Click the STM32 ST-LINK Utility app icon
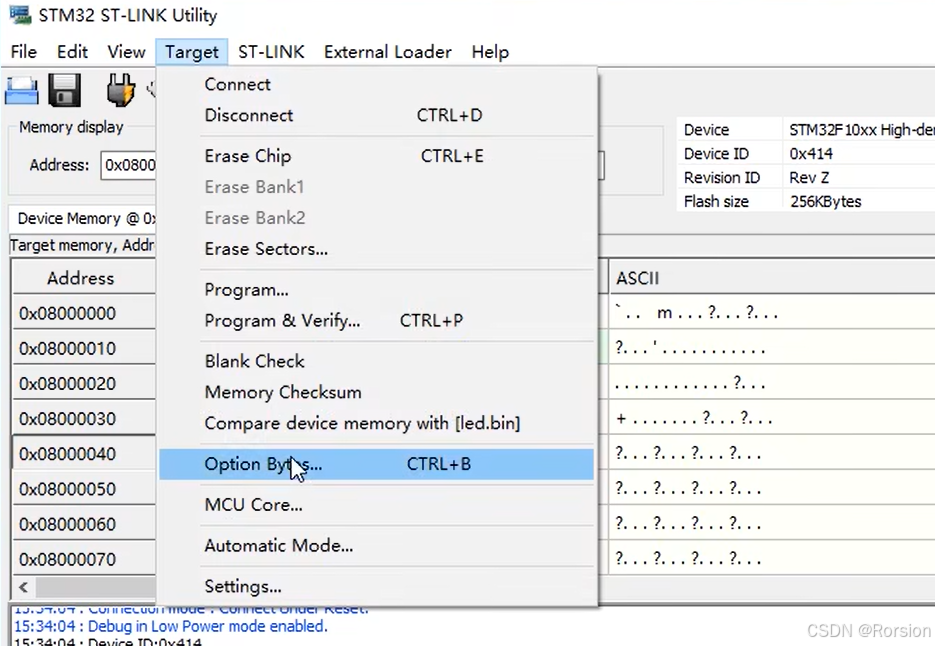935x646 pixels. (20, 15)
